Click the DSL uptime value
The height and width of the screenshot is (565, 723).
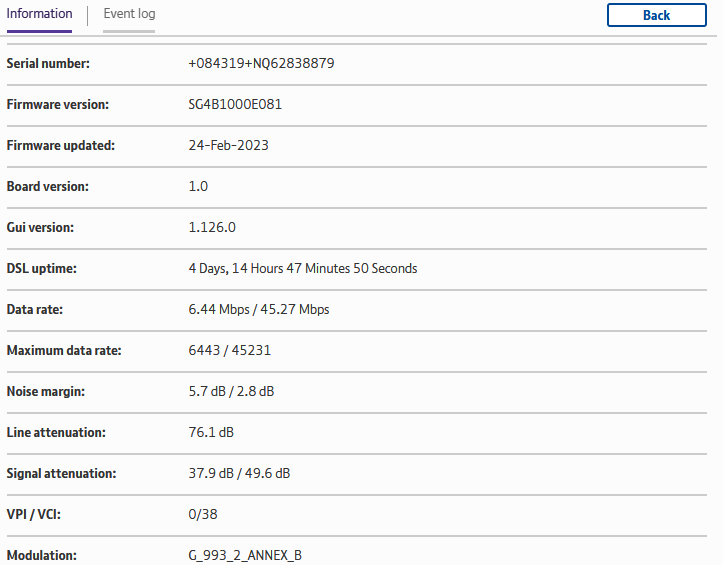tap(302, 268)
